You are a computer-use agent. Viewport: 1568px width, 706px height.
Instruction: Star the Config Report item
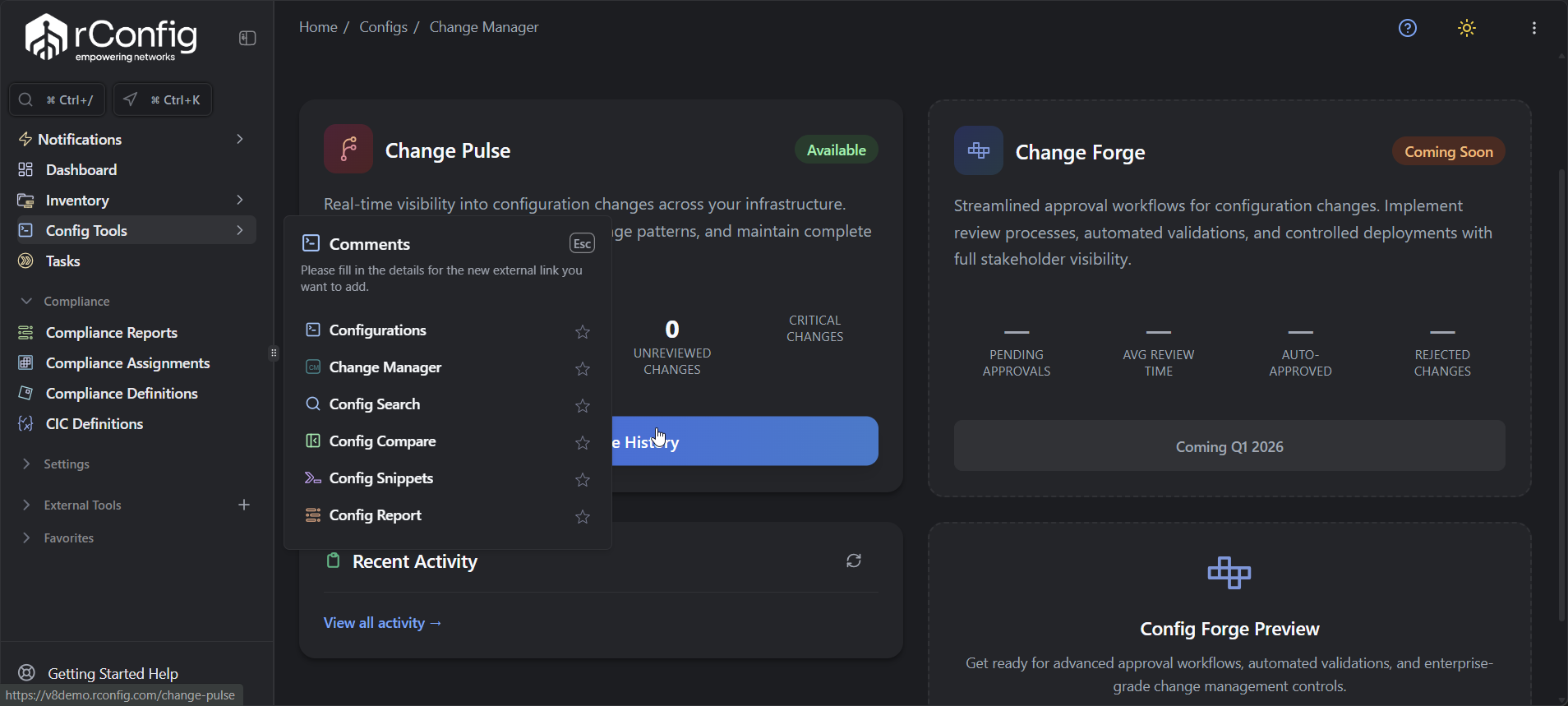click(x=583, y=517)
